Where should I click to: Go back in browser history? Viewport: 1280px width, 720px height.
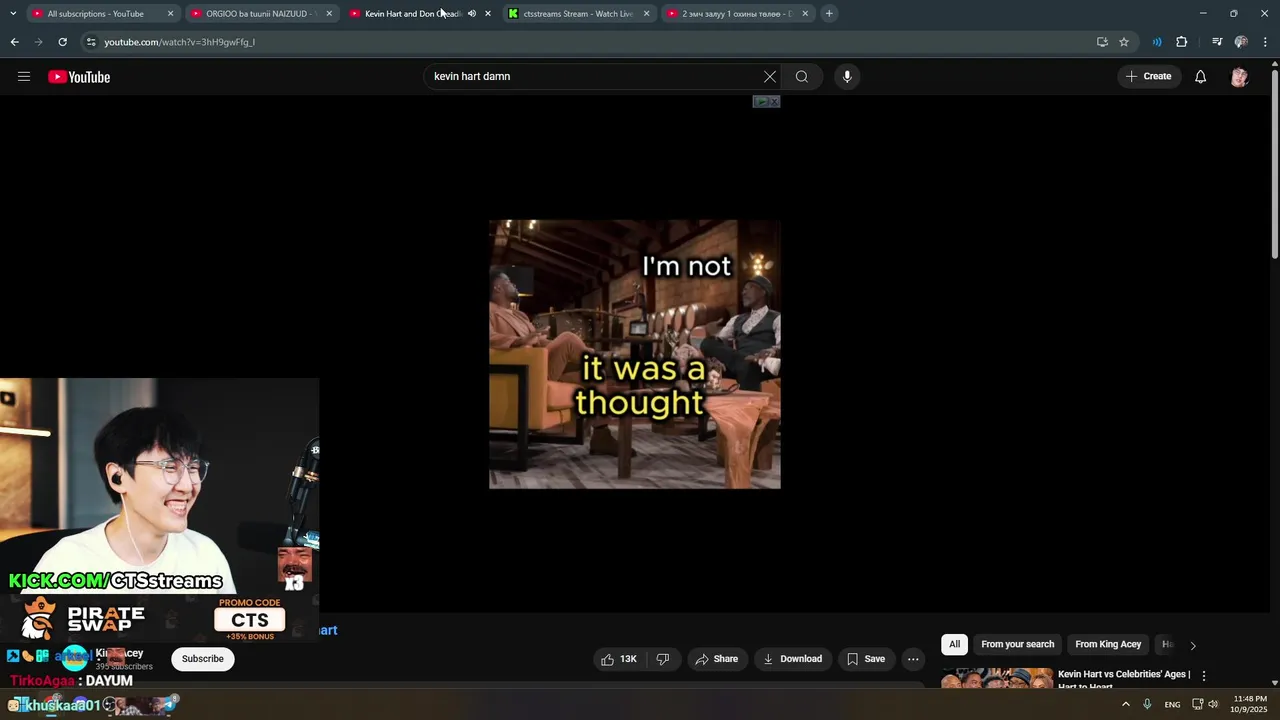[x=14, y=42]
